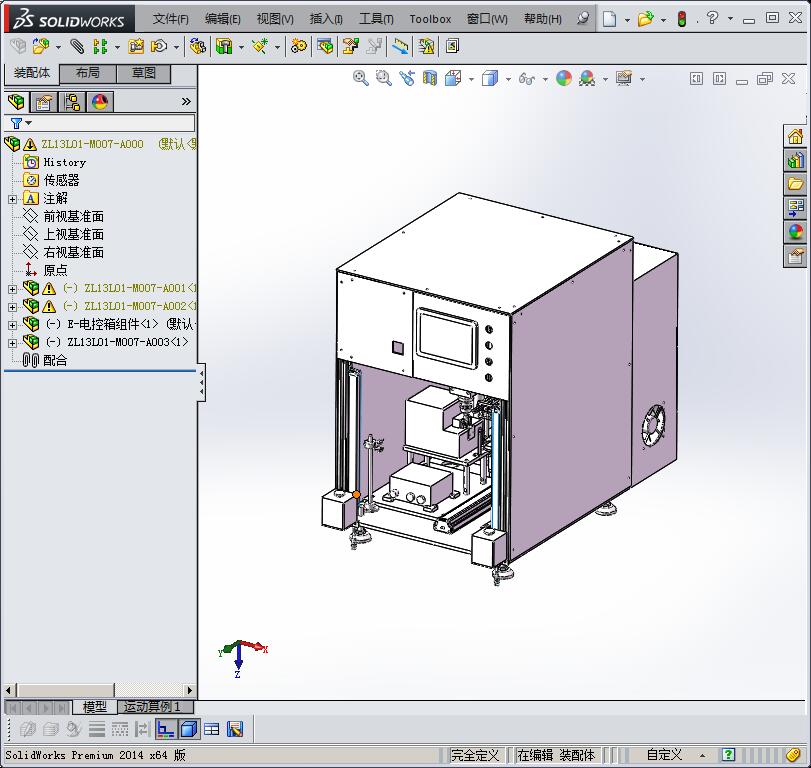
Task: Open the 自定义 status bar dropdown arrow
Action: (x=702, y=756)
